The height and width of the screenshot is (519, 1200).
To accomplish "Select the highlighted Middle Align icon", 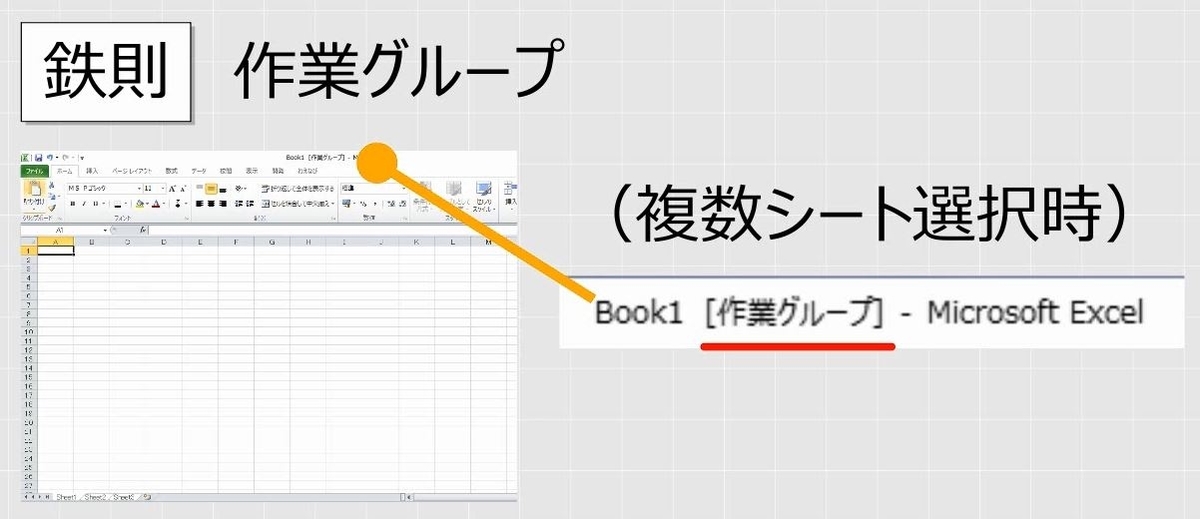I will click(211, 188).
